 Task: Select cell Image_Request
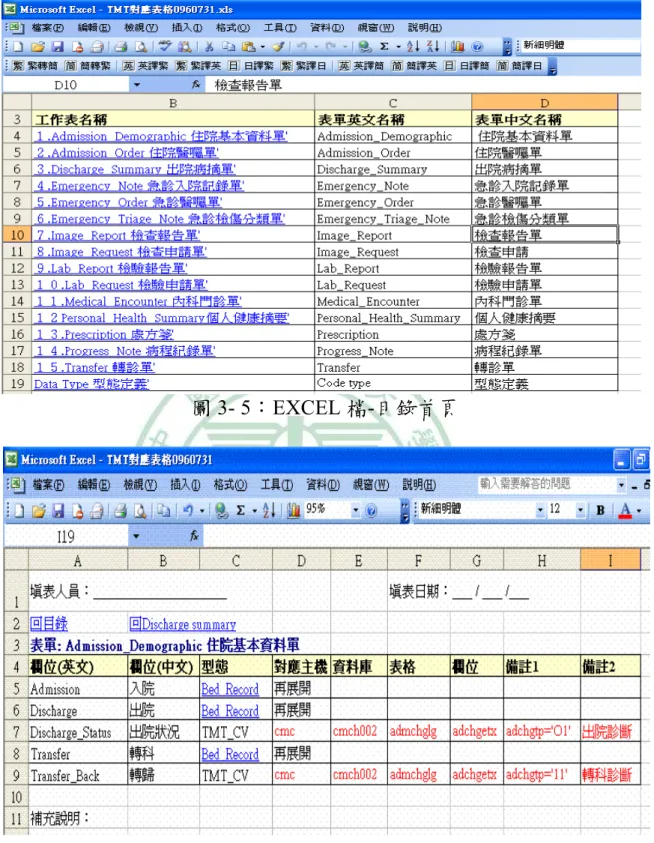click(393, 252)
